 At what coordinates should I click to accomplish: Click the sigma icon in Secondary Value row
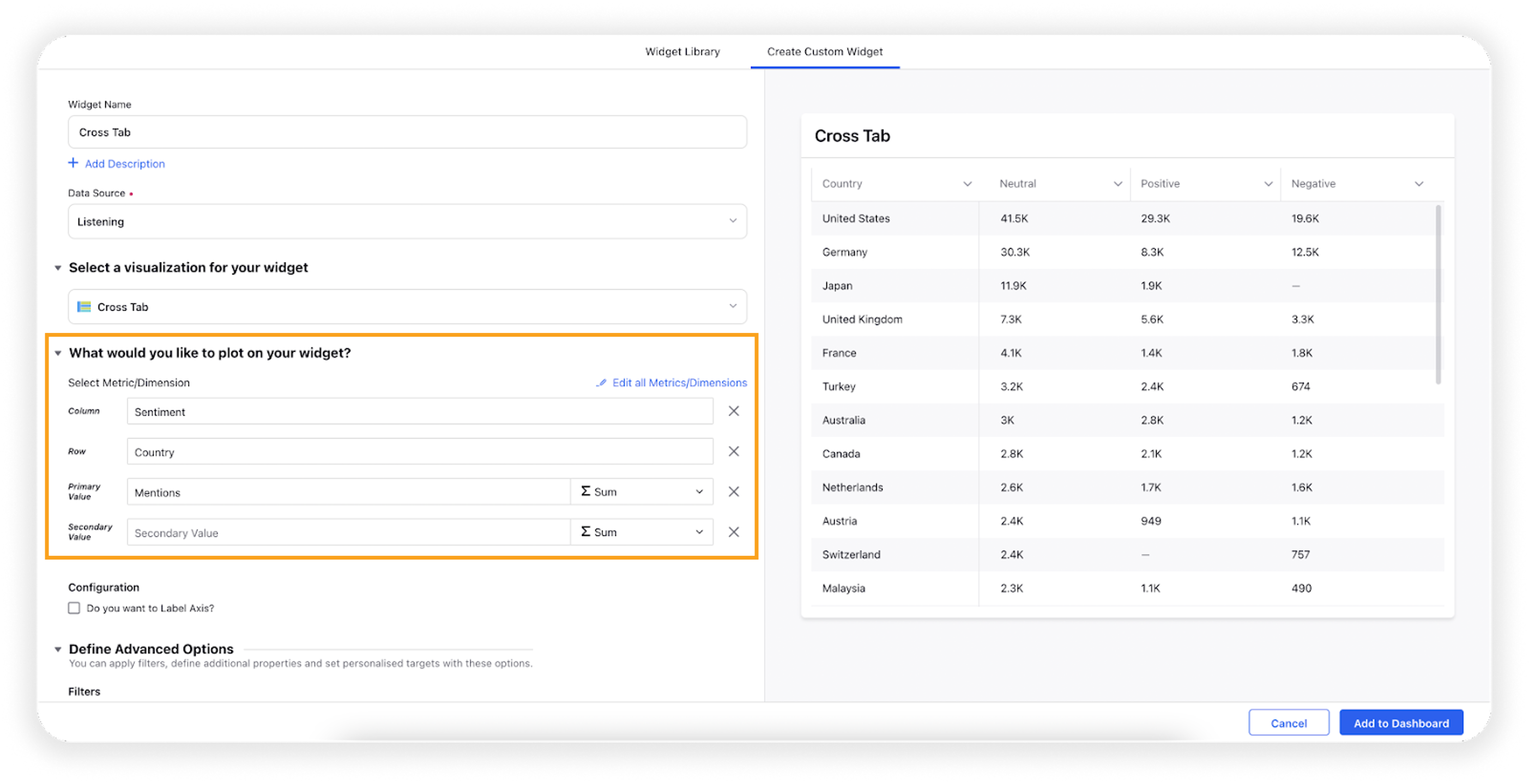point(585,531)
